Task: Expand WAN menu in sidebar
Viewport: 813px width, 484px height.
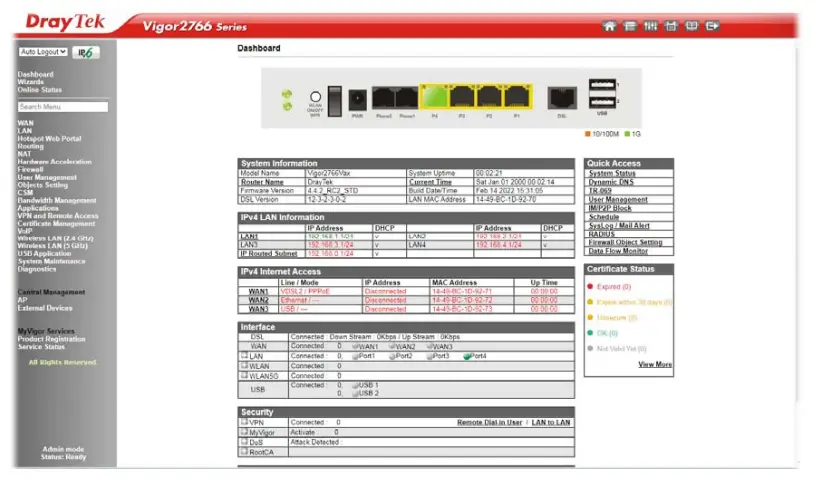Action: tap(25, 123)
